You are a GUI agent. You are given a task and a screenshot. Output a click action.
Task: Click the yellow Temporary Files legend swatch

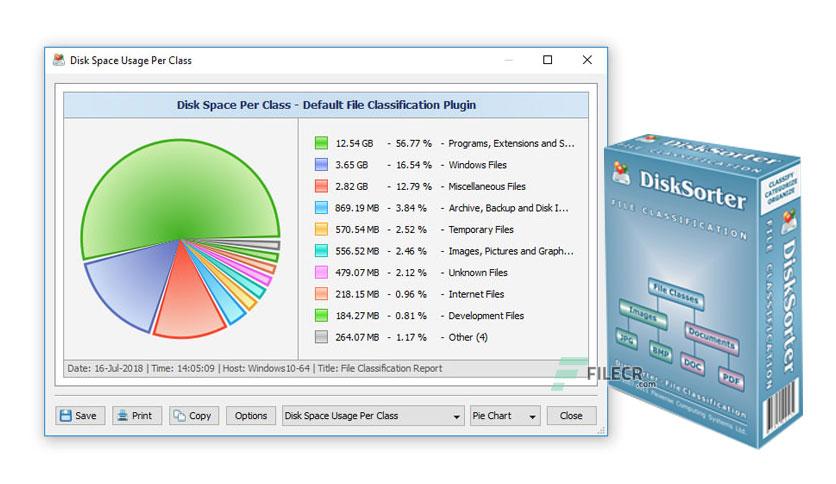point(321,229)
